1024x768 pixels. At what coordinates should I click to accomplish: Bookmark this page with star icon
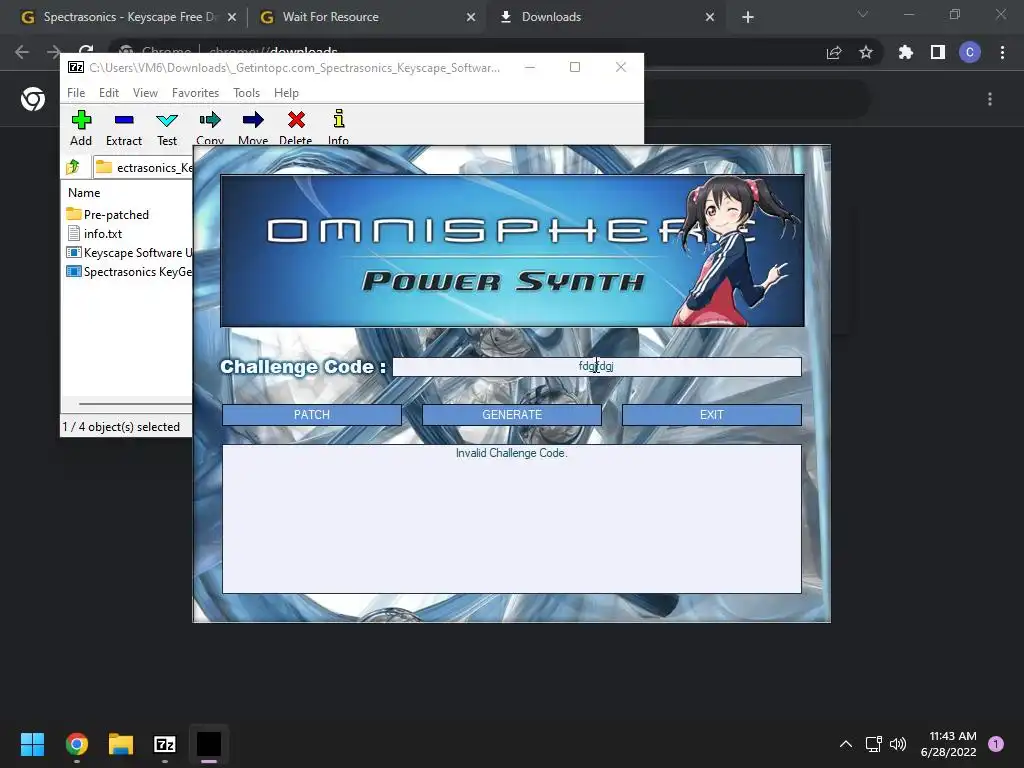pos(866,52)
